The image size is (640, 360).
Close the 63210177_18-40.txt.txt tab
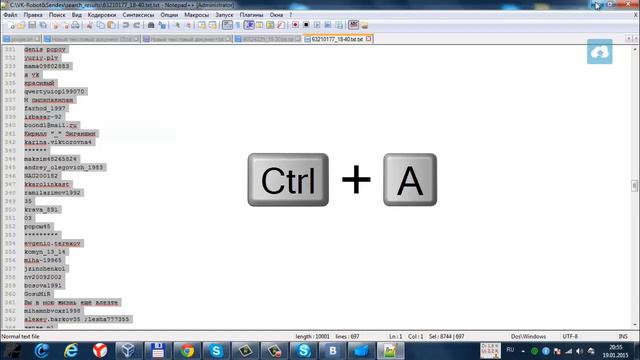point(369,39)
